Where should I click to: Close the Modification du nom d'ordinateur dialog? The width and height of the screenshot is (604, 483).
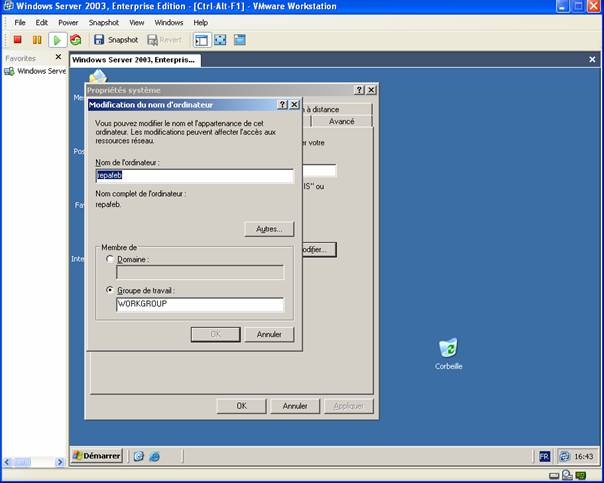294,104
